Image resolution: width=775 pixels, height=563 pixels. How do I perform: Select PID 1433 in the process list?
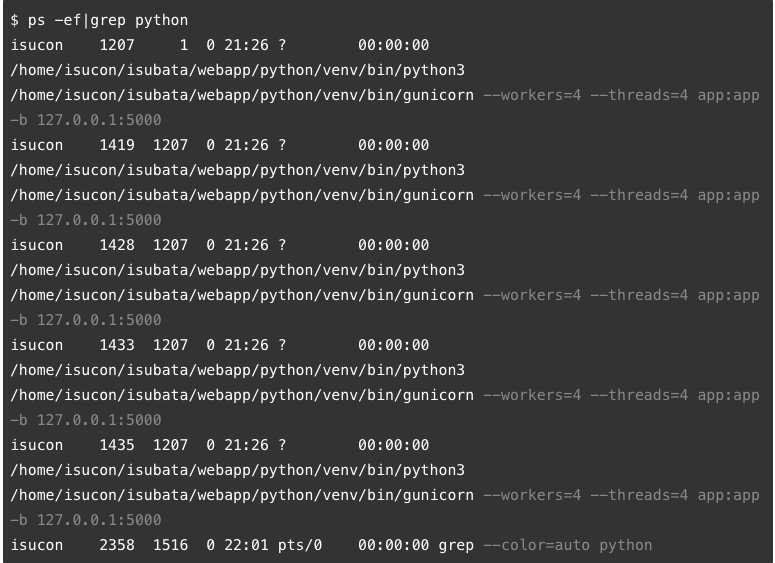[117, 345]
